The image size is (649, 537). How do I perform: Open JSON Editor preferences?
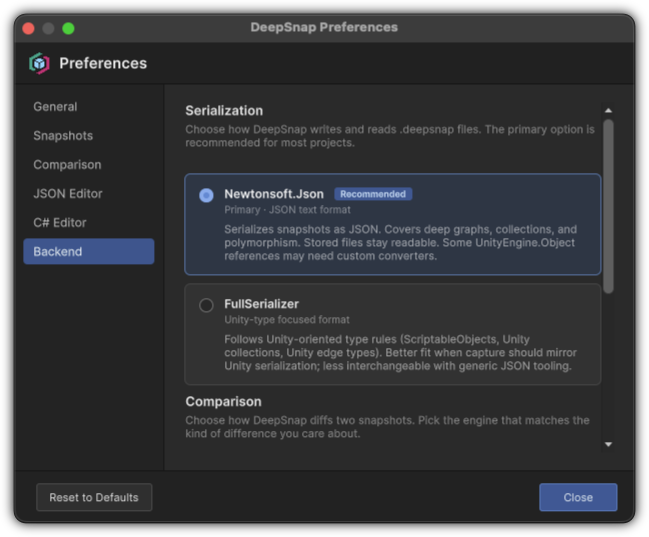tap(89, 194)
